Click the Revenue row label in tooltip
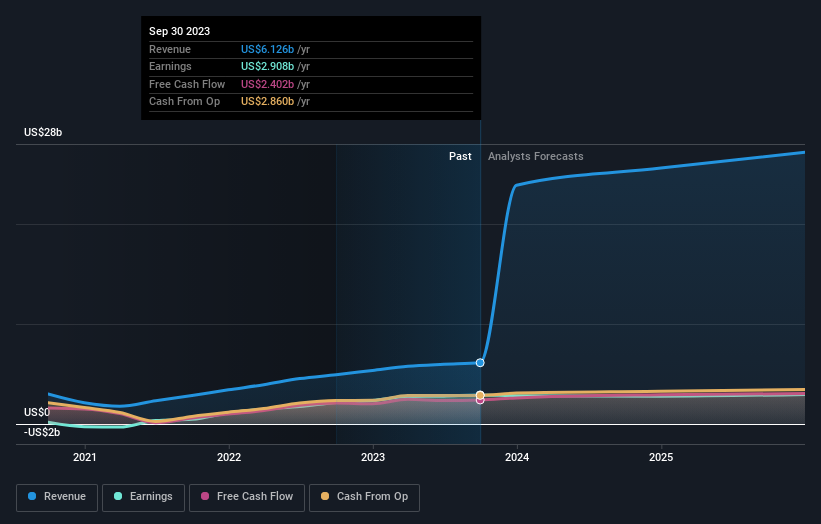This screenshot has height=524, width=821. click(x=170, y=49)
